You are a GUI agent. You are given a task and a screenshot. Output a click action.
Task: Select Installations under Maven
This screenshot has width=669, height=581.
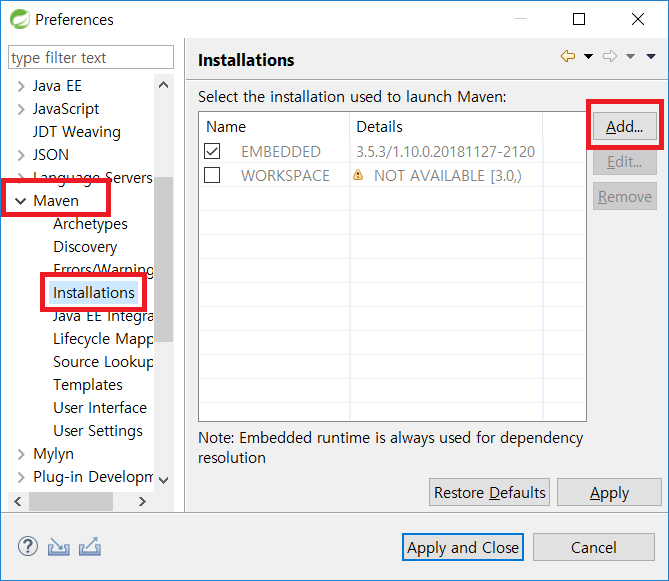(x=93, y=293)
